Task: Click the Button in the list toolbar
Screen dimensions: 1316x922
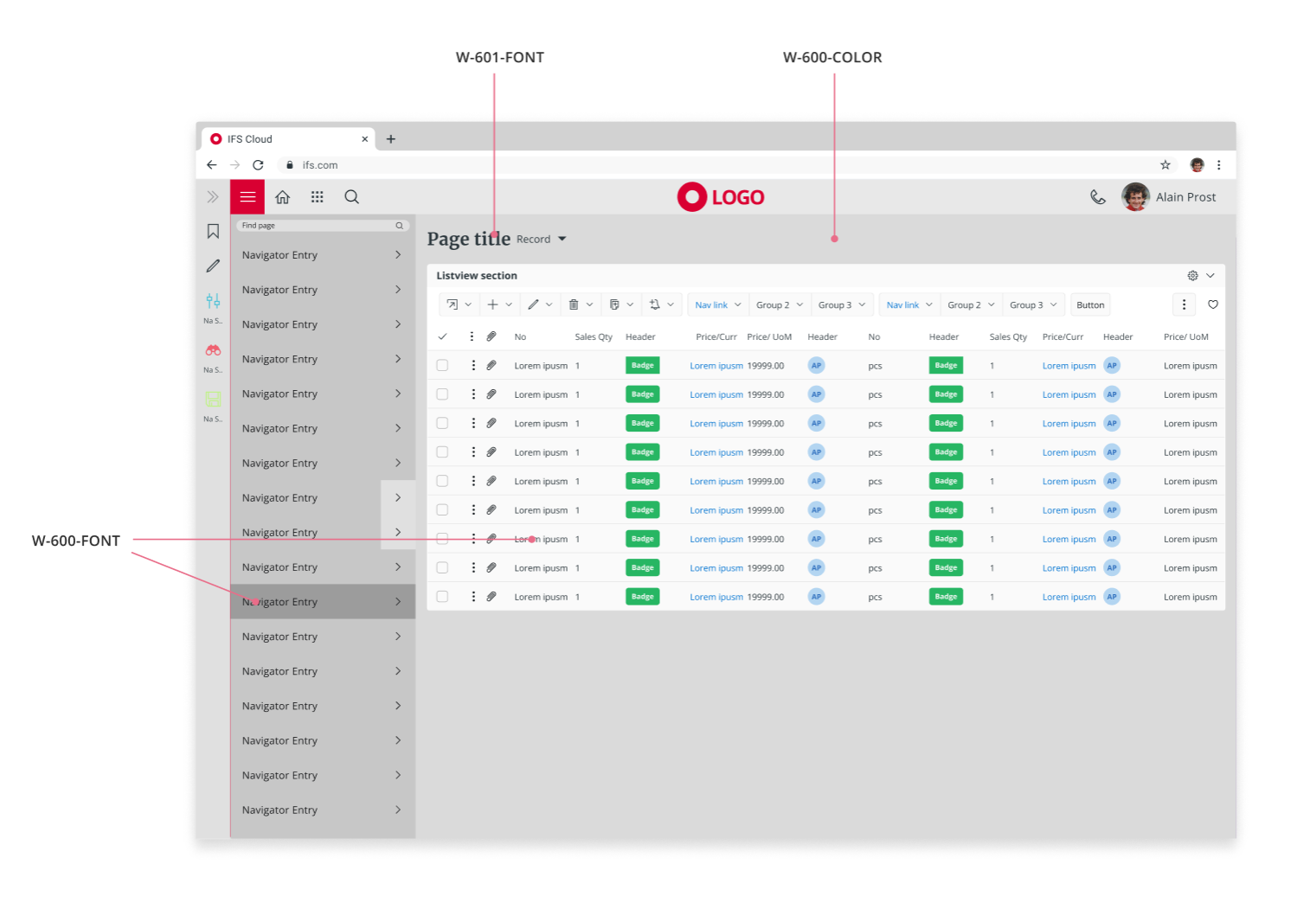Action: click(x=1090, y=305)
